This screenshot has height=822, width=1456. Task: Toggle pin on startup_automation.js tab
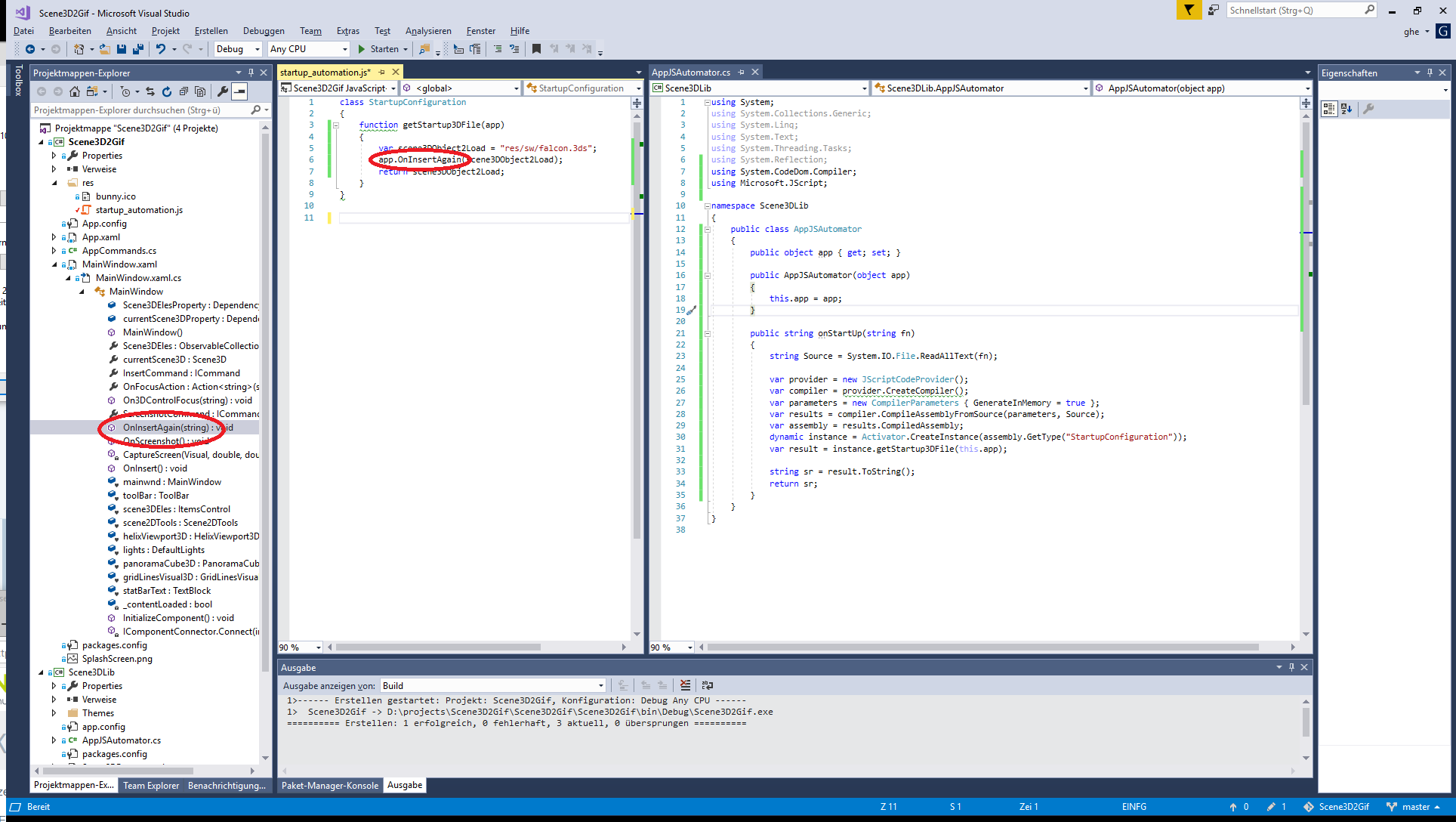(382, 73)
